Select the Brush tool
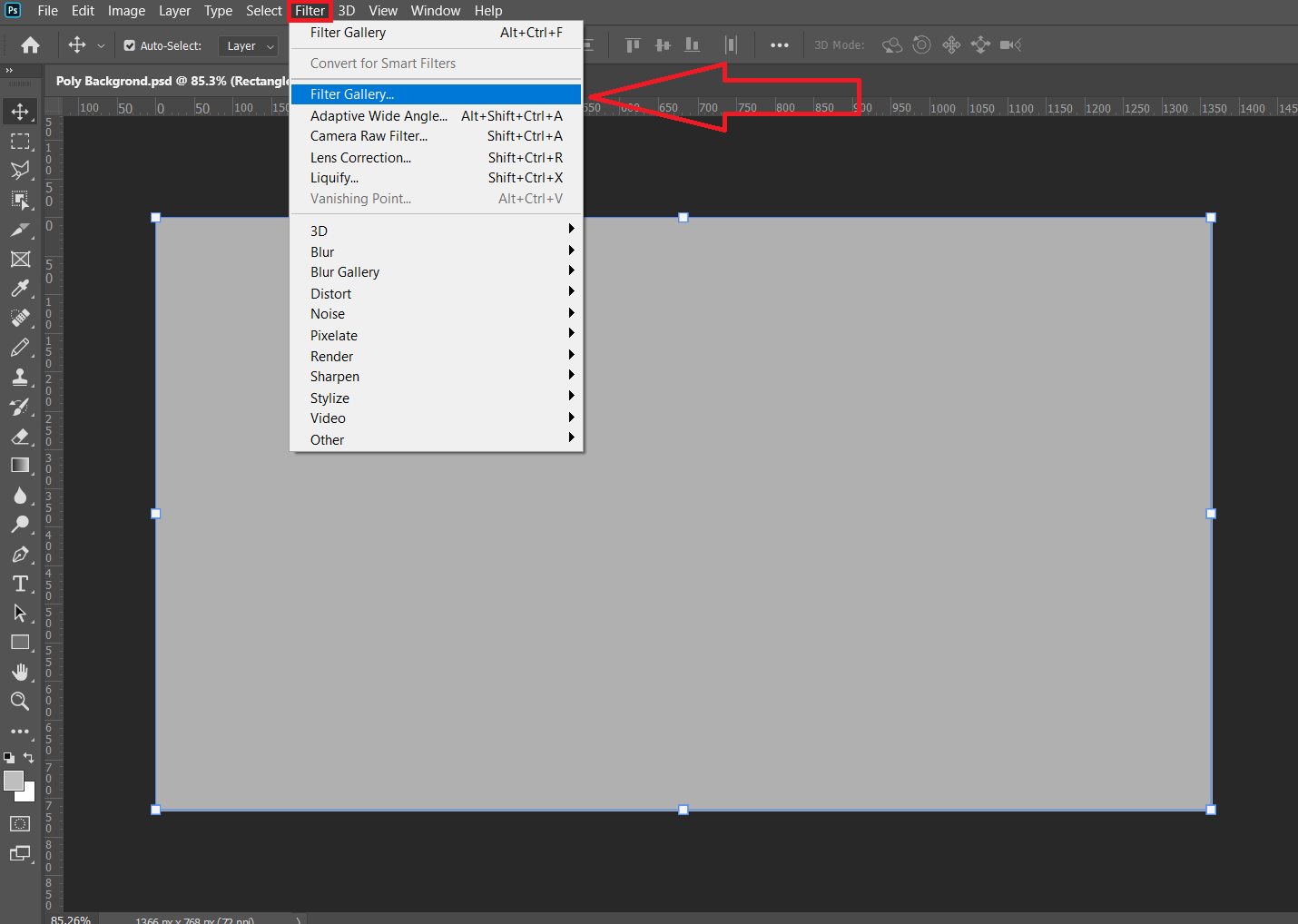The height and width of the screenshot is (924, 1298). pos(20,348)
